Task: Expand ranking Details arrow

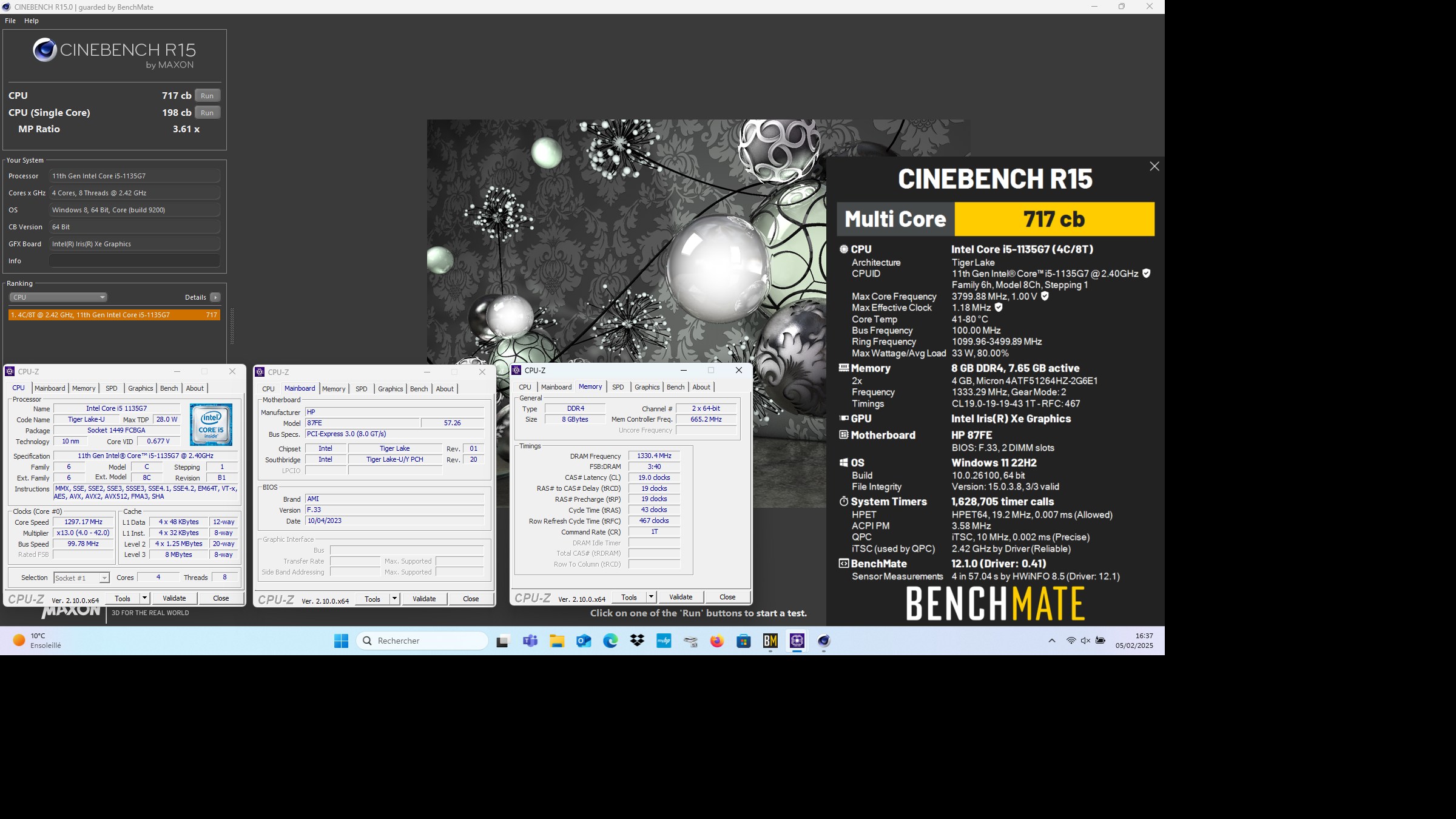Action: (215, 297)
